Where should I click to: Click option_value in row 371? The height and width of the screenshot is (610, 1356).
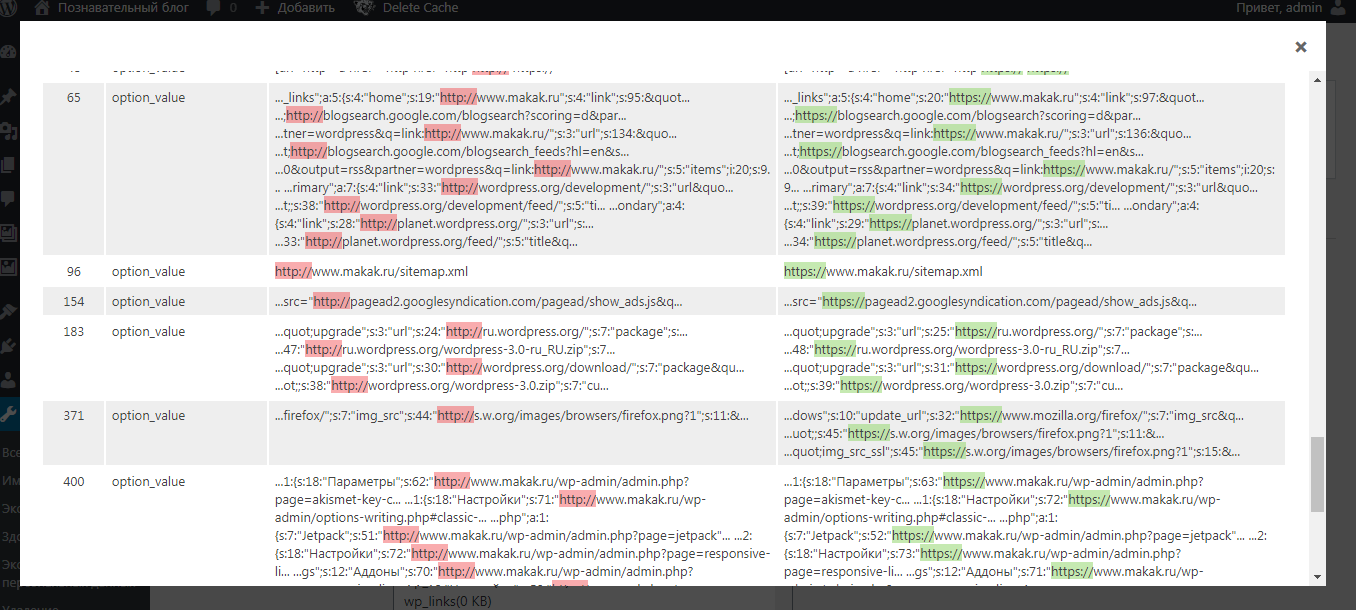148,415
